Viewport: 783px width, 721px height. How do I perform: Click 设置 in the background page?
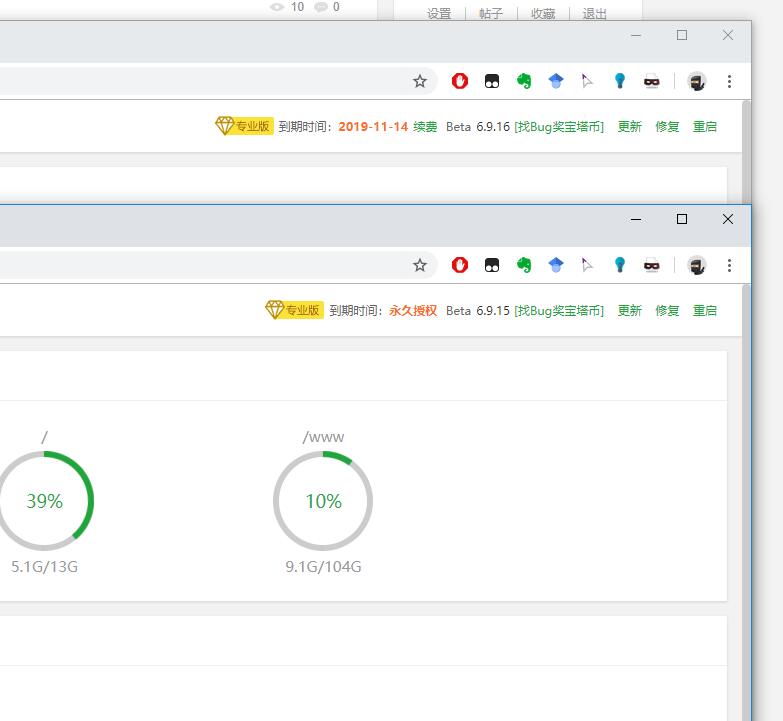[x=439, y=13]
